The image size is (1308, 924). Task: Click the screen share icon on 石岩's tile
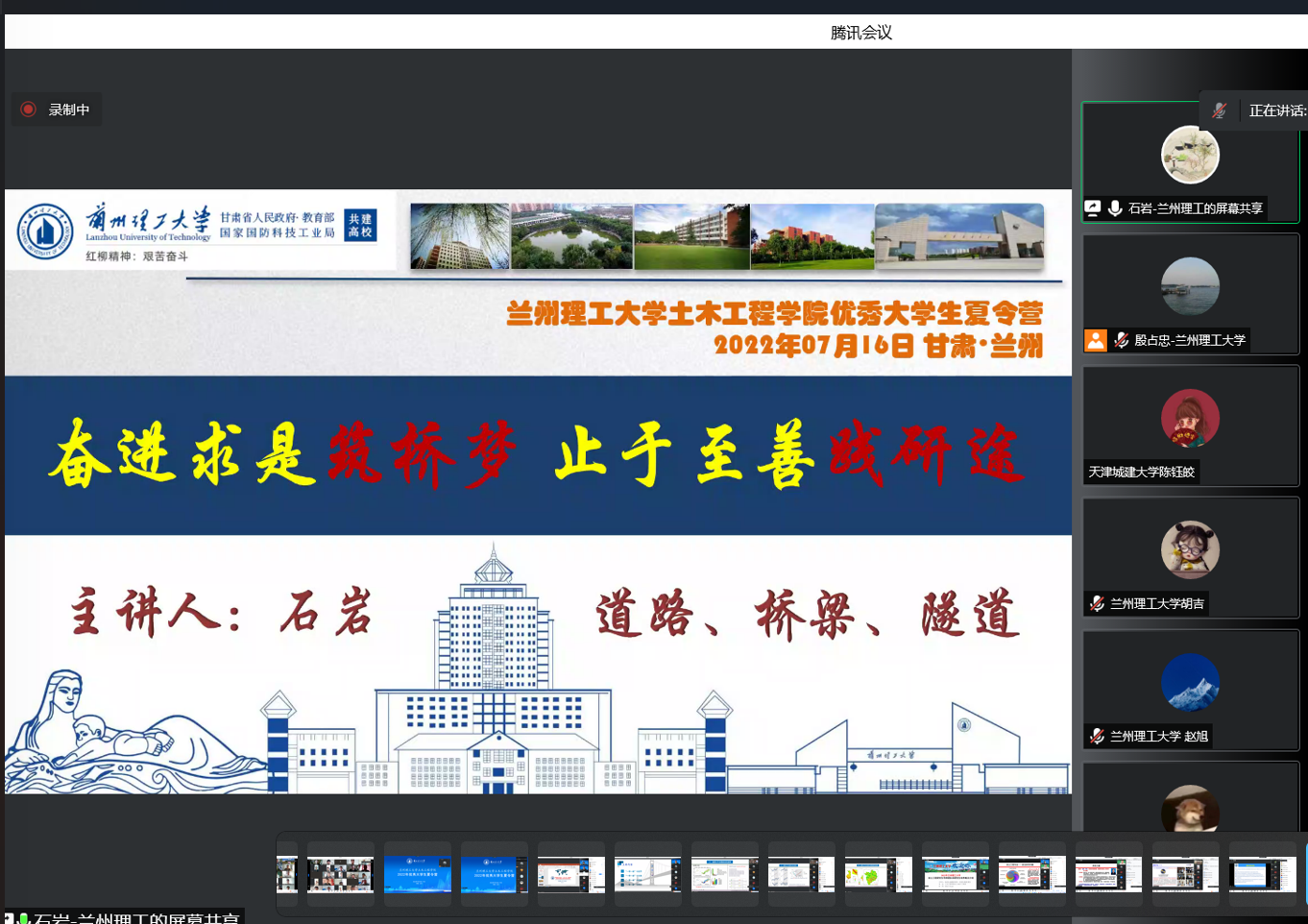tap(1093, 207)
